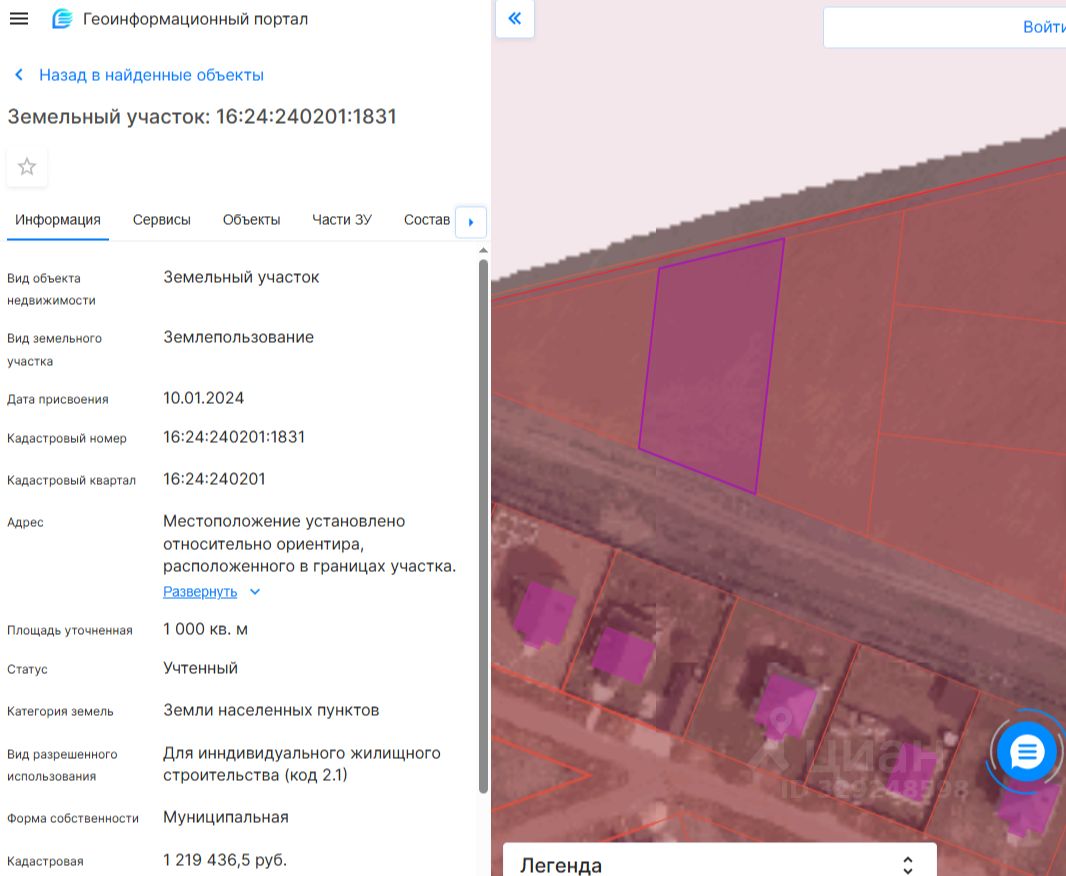Open the hamburger main menu
Image resolution: width=1066 pixels, height=876 pixels.
click(x=18, y=19)
